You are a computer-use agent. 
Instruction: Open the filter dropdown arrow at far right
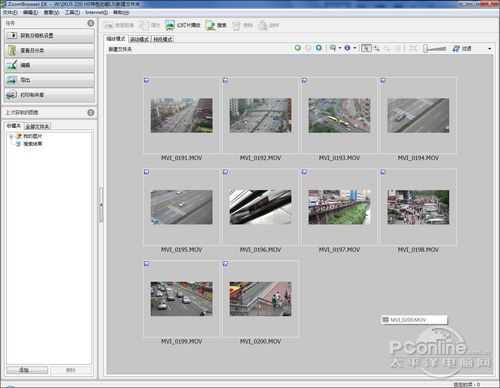click(x=489, y=49)
